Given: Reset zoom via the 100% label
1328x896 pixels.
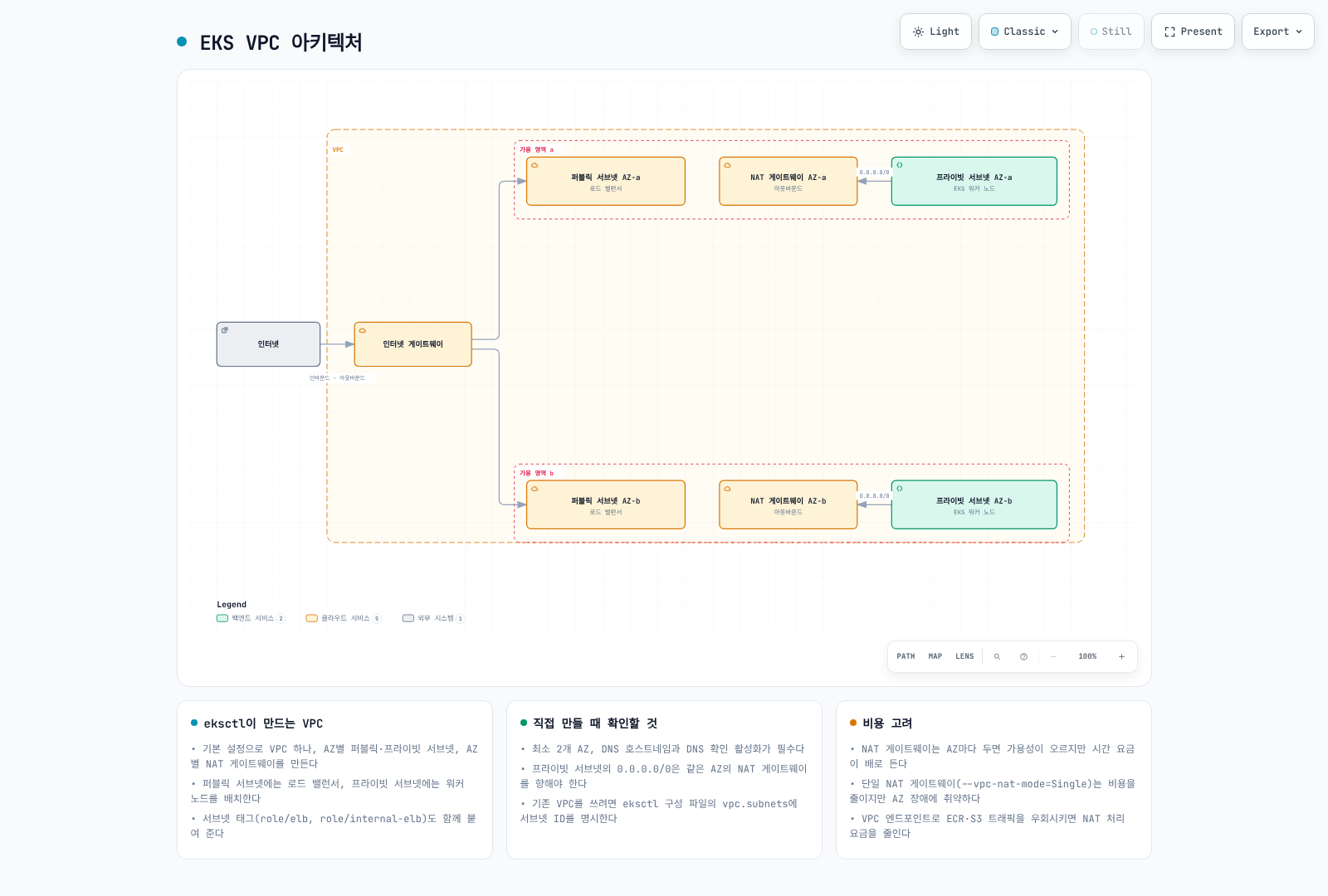Looking at the screenshot, I should (x=1087, y=656).
